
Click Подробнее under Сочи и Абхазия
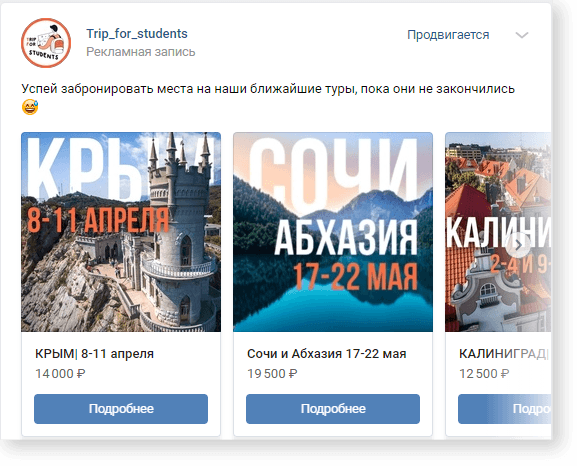pyautogui.click(x=333, y=409)
